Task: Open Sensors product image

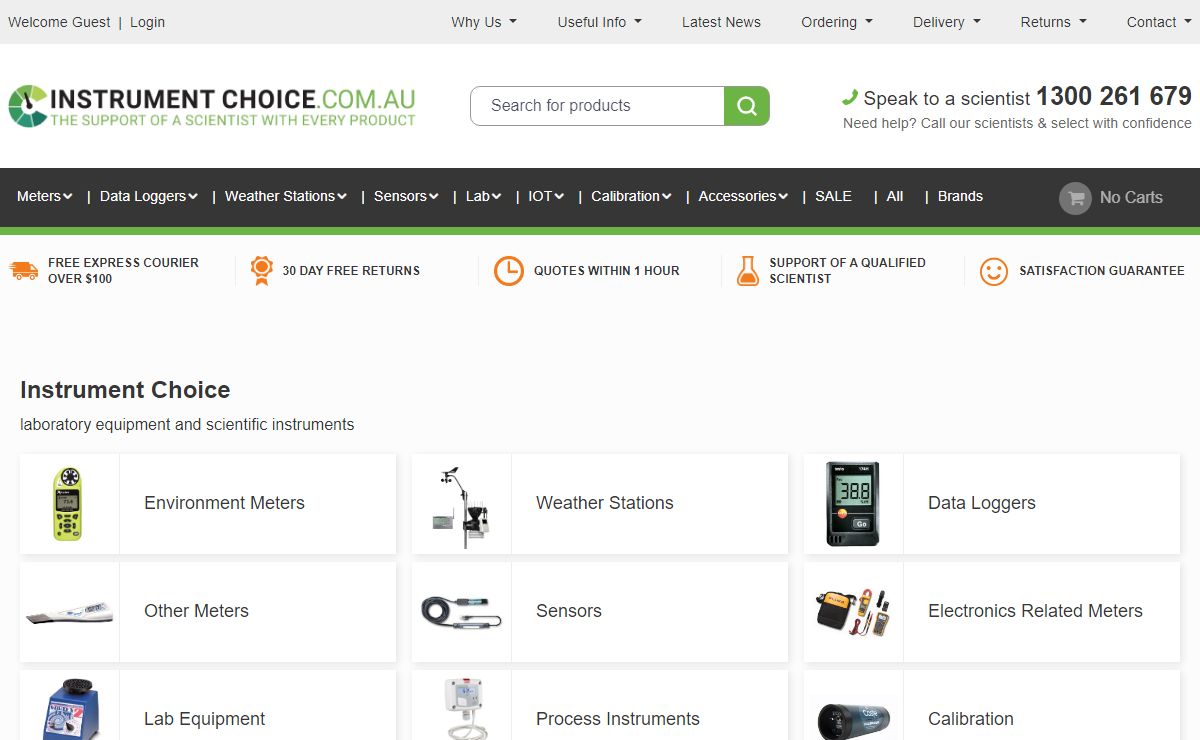Action: click(x=461, y=612)
